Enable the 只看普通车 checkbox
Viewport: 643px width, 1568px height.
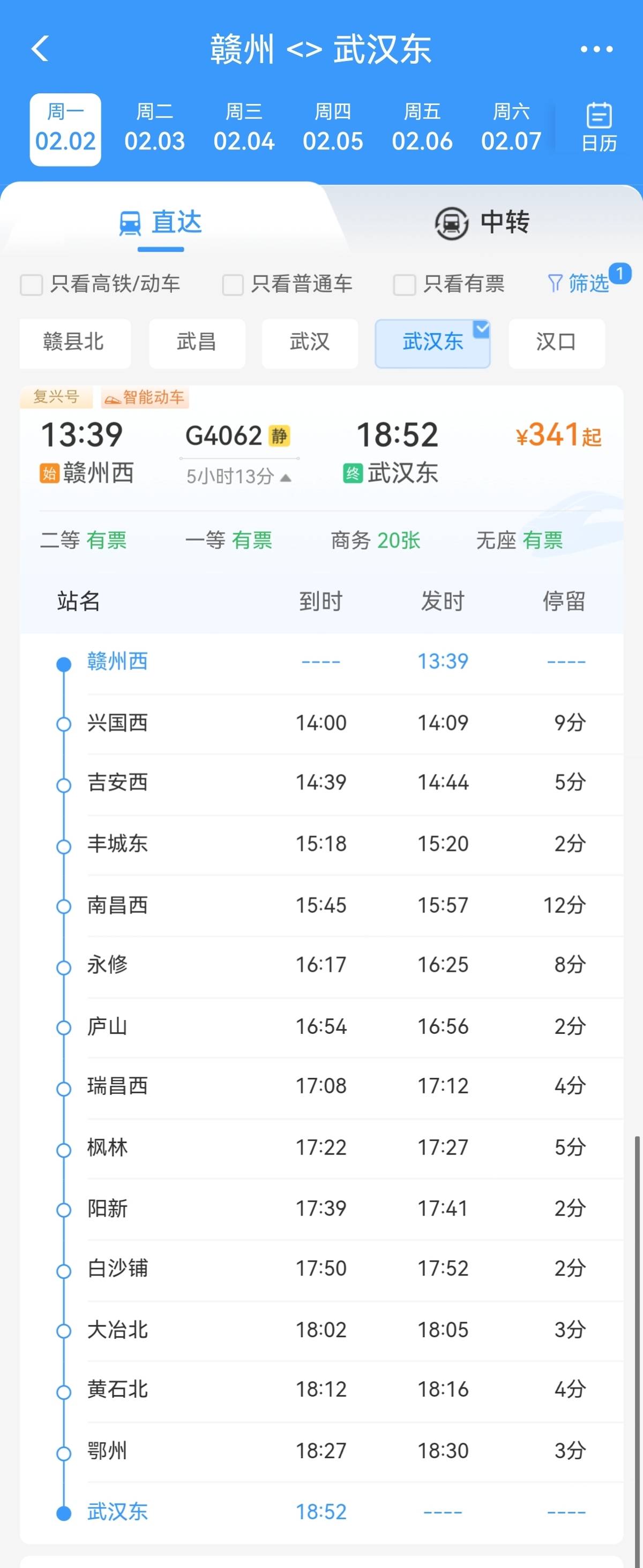(233, 284)
